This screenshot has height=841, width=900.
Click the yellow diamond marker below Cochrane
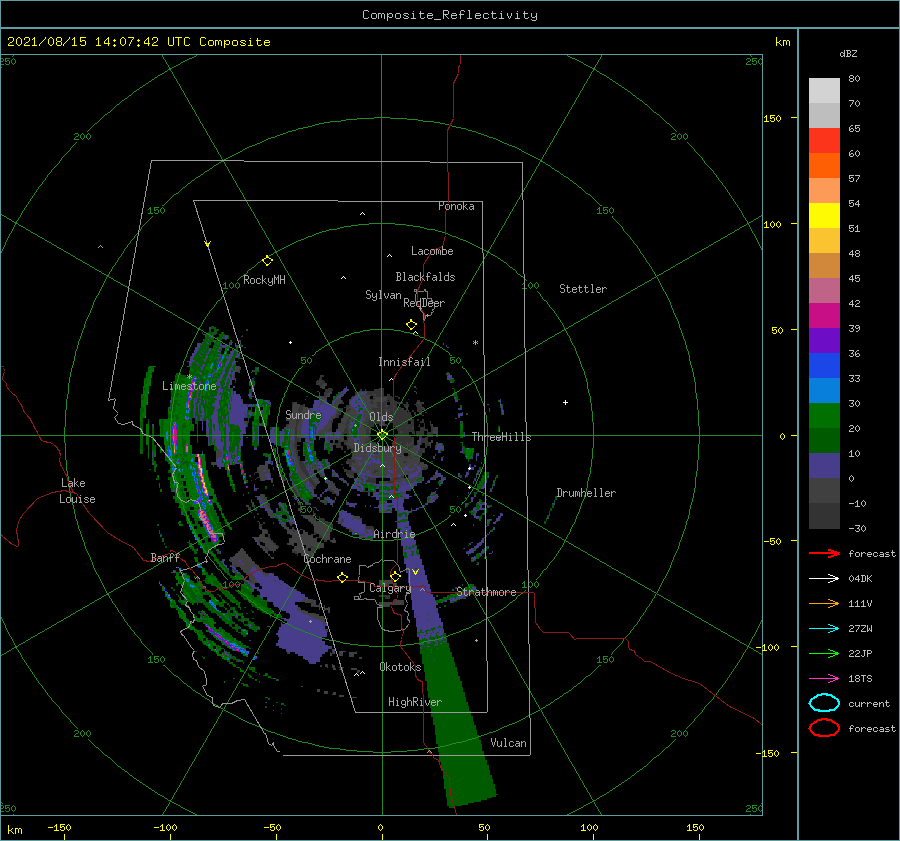coord(343,578)
